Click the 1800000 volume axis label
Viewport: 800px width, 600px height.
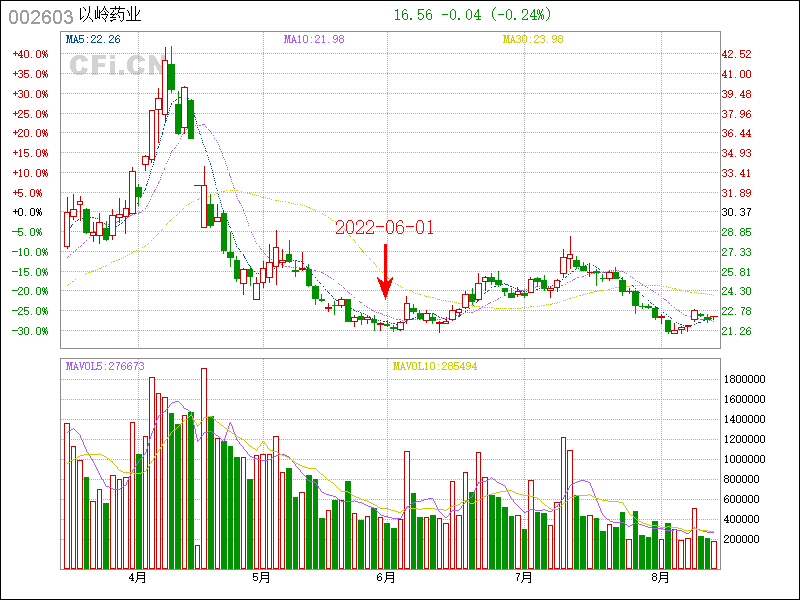744,380
